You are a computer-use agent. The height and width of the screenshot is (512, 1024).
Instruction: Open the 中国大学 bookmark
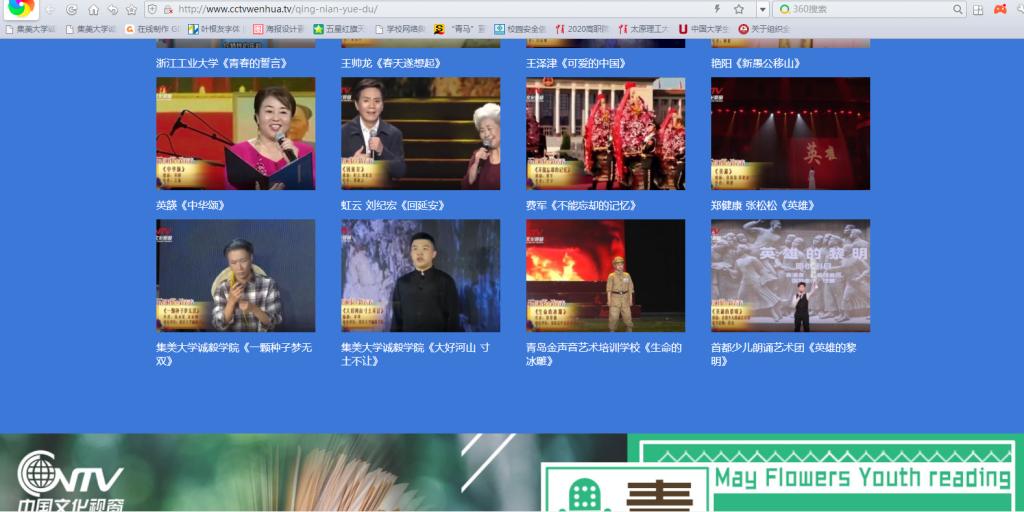pos(703,29)
